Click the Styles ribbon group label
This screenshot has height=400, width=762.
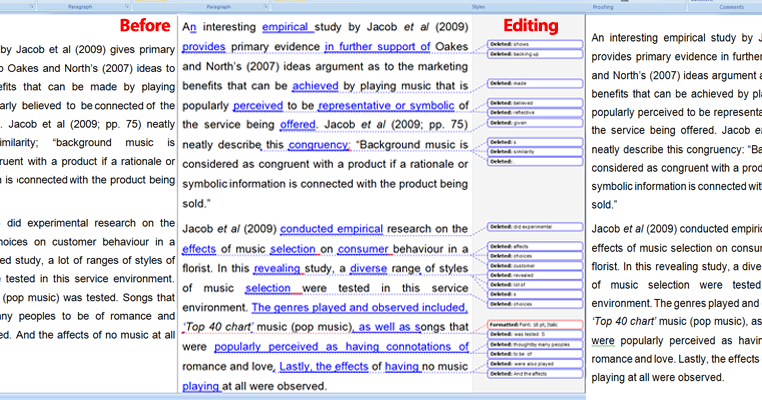(478, 7)
